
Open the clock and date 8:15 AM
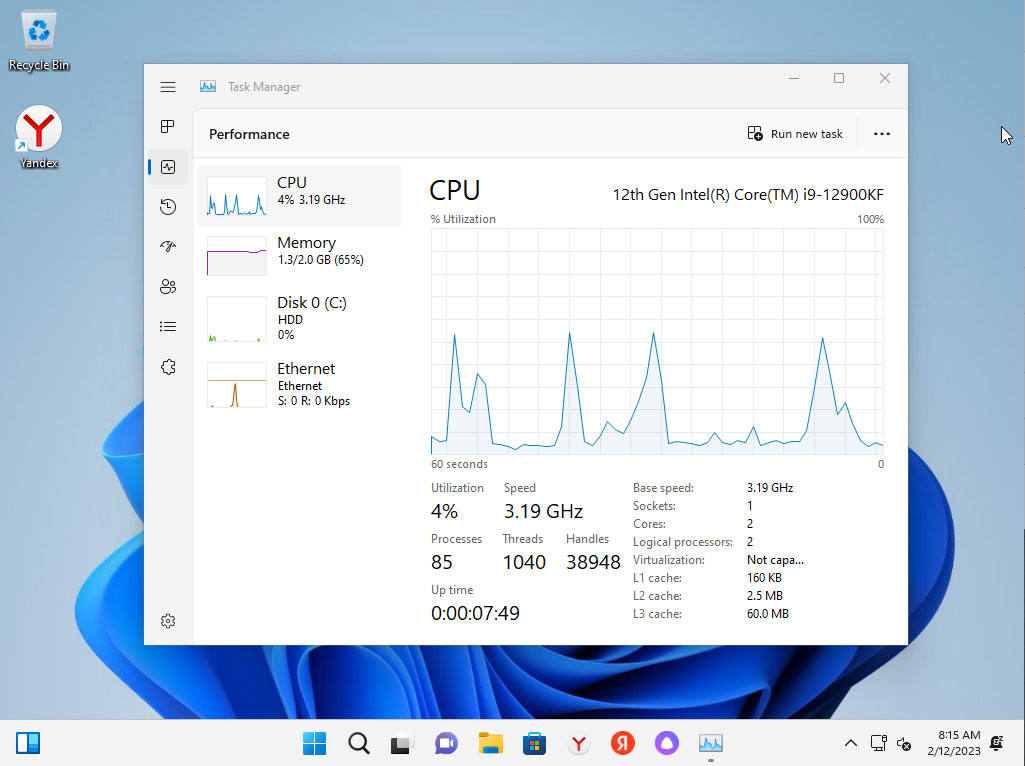(954, 743)
